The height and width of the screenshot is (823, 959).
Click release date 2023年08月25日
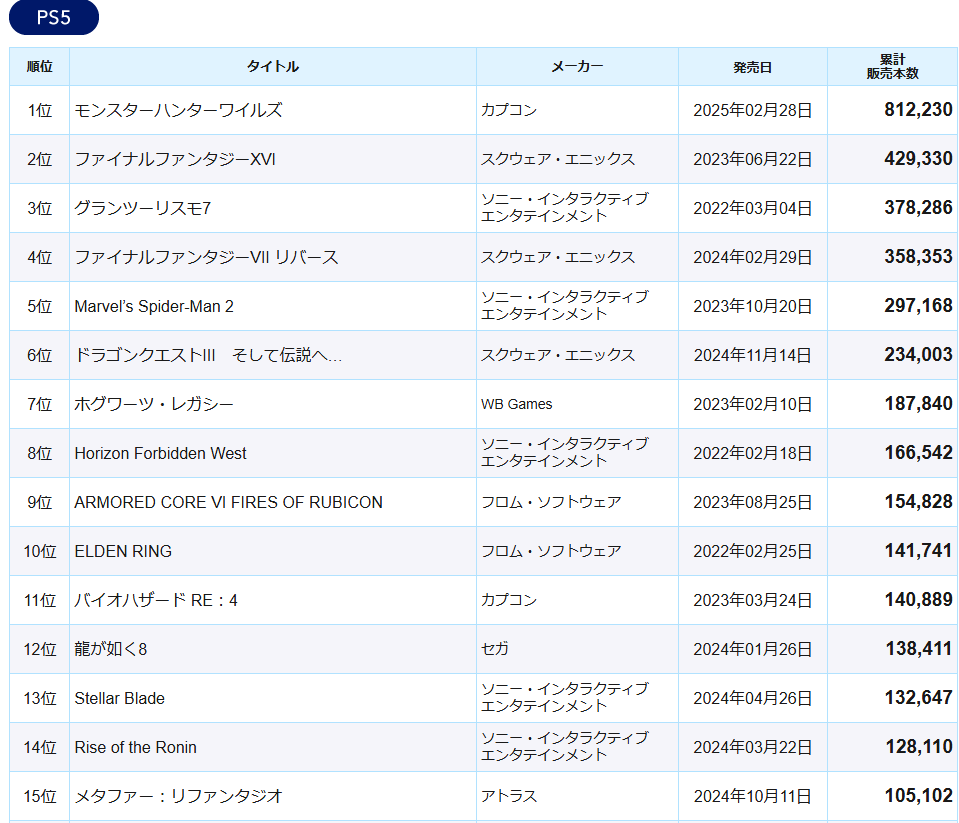[752, 502]
